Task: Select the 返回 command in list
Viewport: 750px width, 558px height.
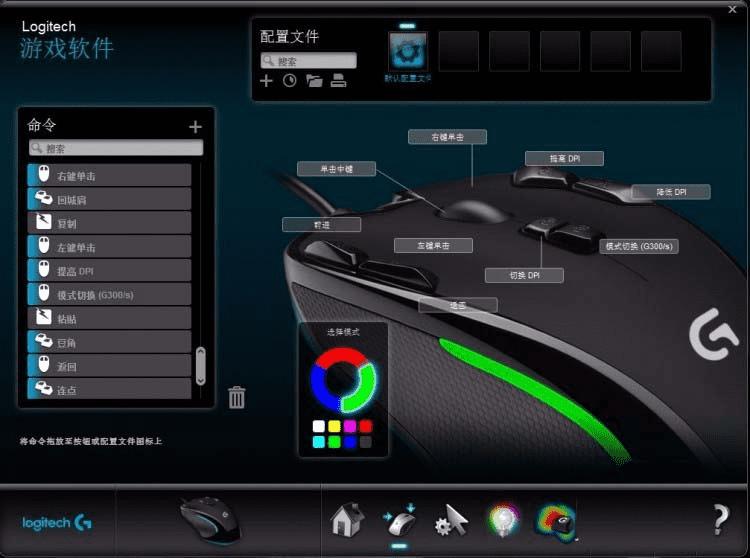Action: click(110, 366)
